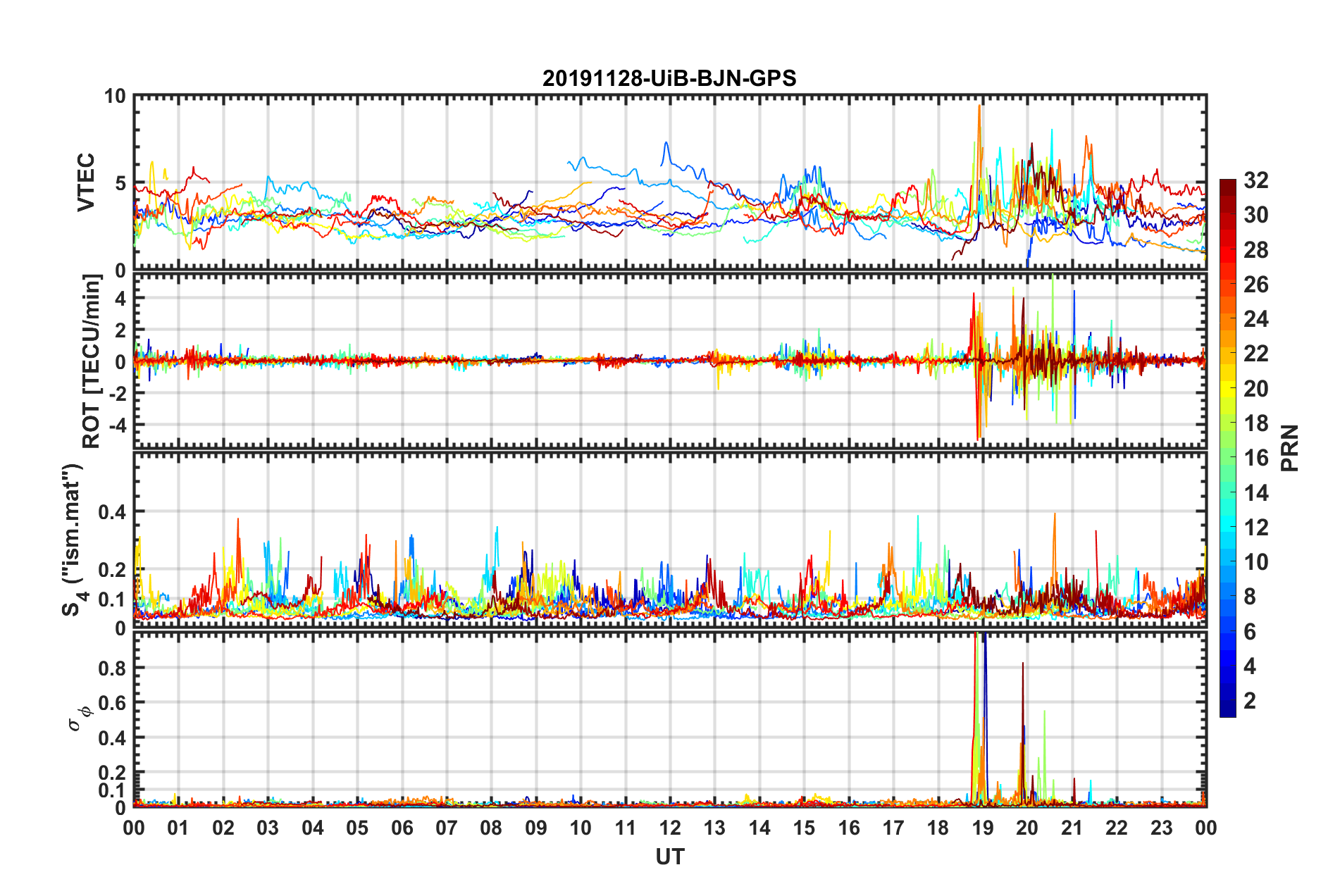Click the sigma phi axis label
Image resolution: width=1340 pixels, height=896 pixels.
click(80, 719)
